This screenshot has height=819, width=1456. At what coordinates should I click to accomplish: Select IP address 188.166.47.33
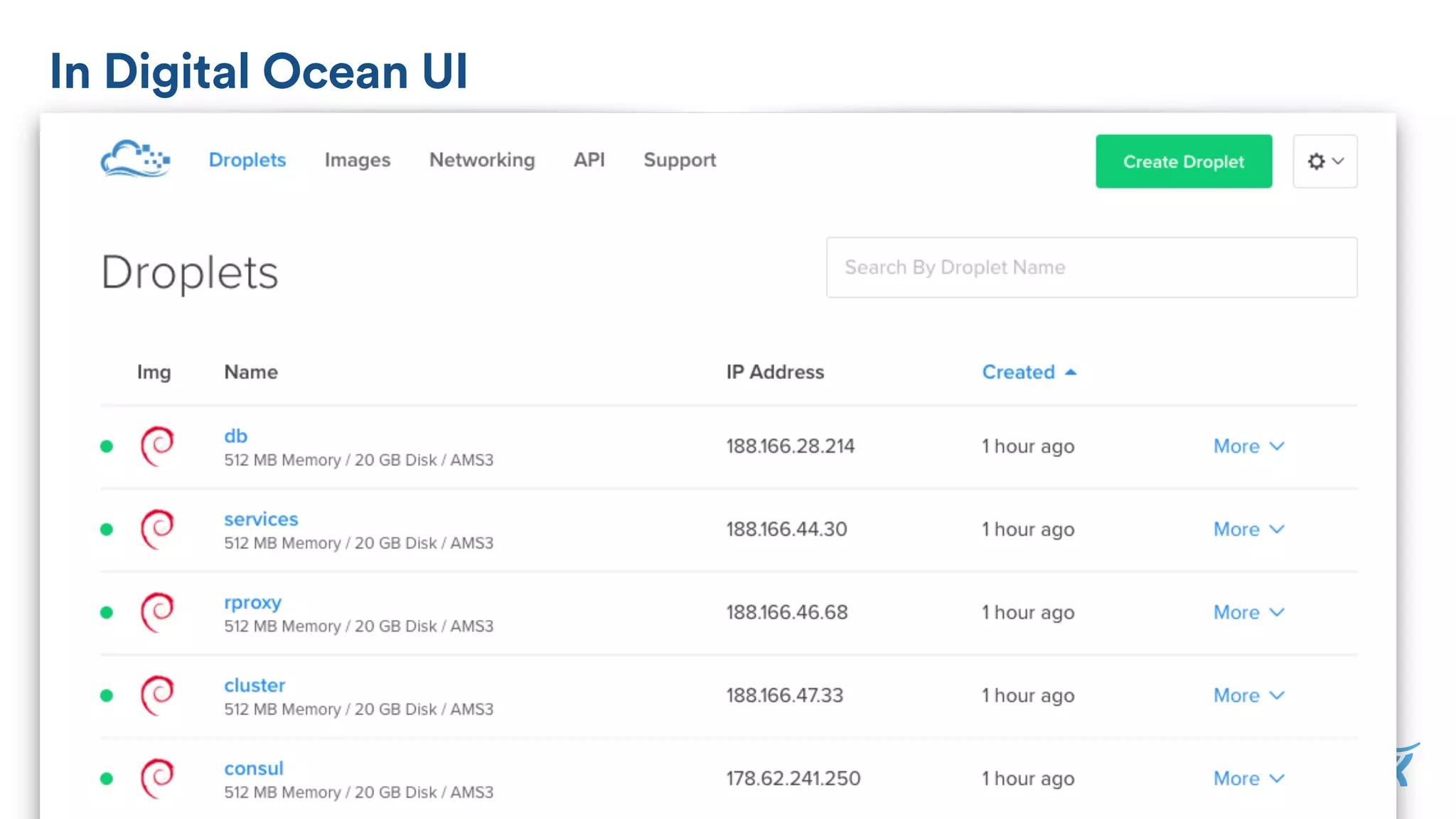click(785, 696)
